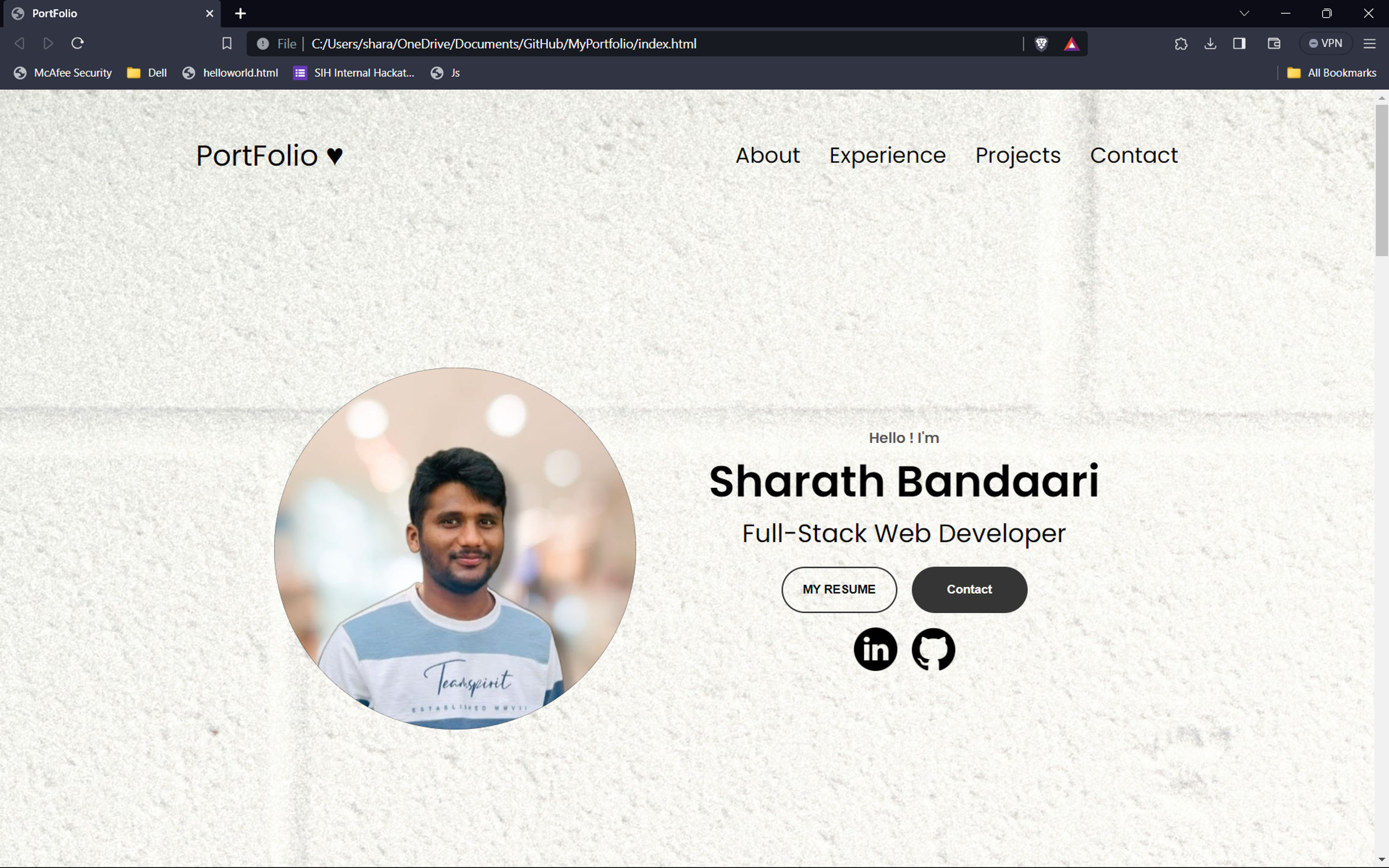Screen dimensions: 1389x868
Task: Select the PortFolio browser tab
Action: (x=112, y=13)
